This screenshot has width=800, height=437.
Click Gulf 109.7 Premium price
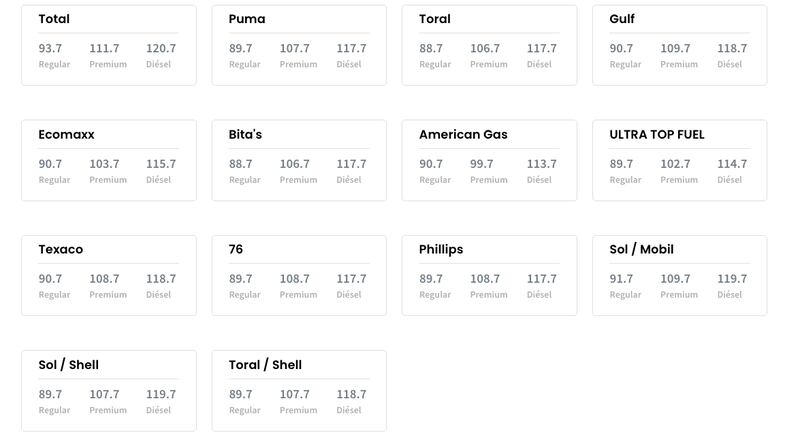click(675, 48)
